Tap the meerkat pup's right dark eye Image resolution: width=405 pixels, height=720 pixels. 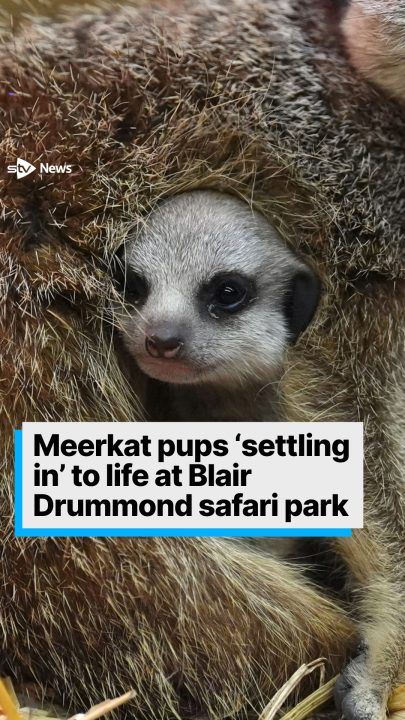click(228, 294)
